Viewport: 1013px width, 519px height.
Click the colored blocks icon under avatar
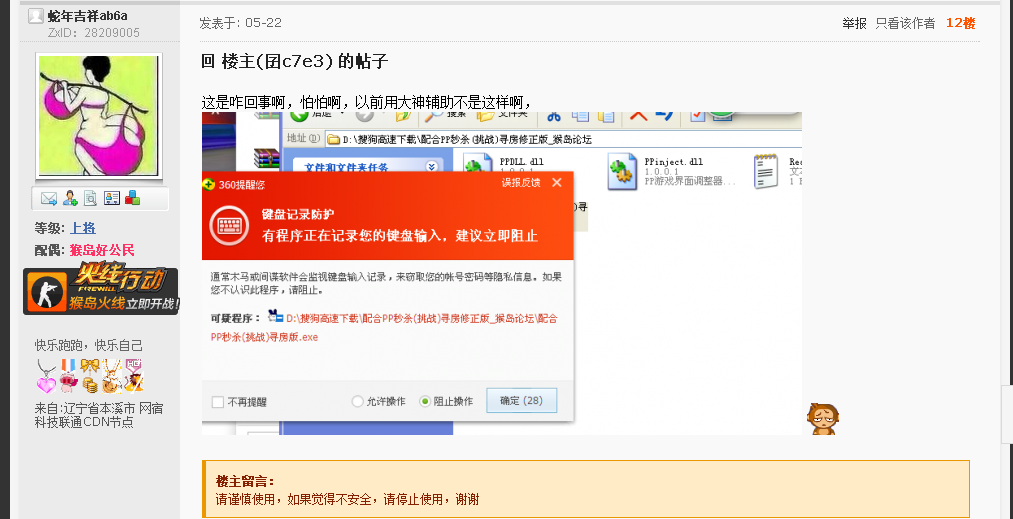[x=132, y=198]
